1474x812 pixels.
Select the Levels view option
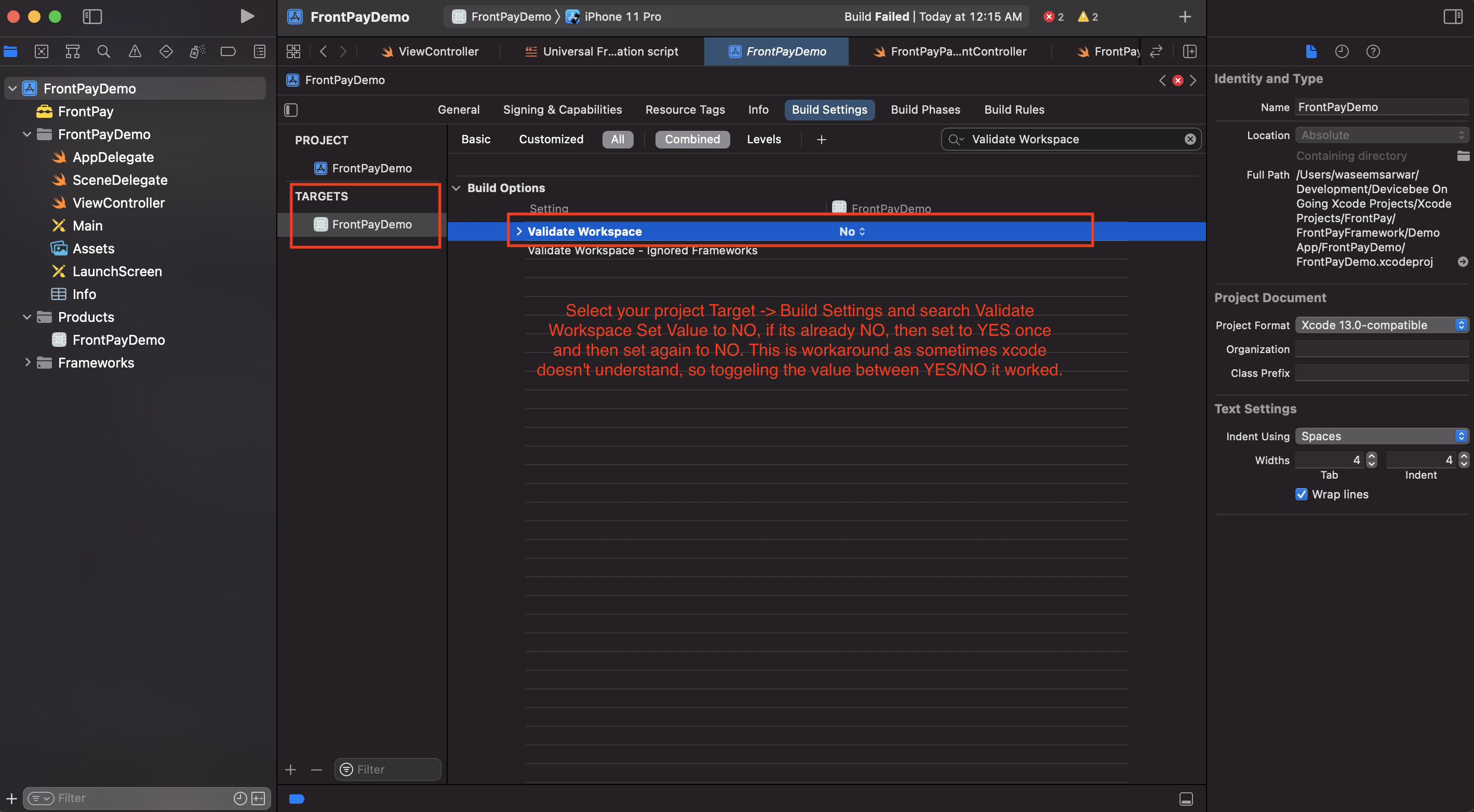coord(763,139)
